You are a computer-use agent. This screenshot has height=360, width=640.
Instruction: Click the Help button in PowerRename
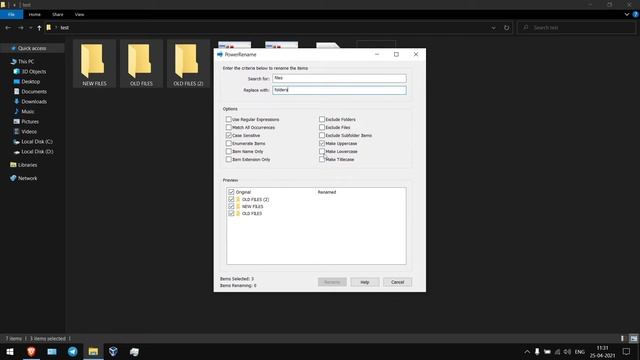(364, 282)
